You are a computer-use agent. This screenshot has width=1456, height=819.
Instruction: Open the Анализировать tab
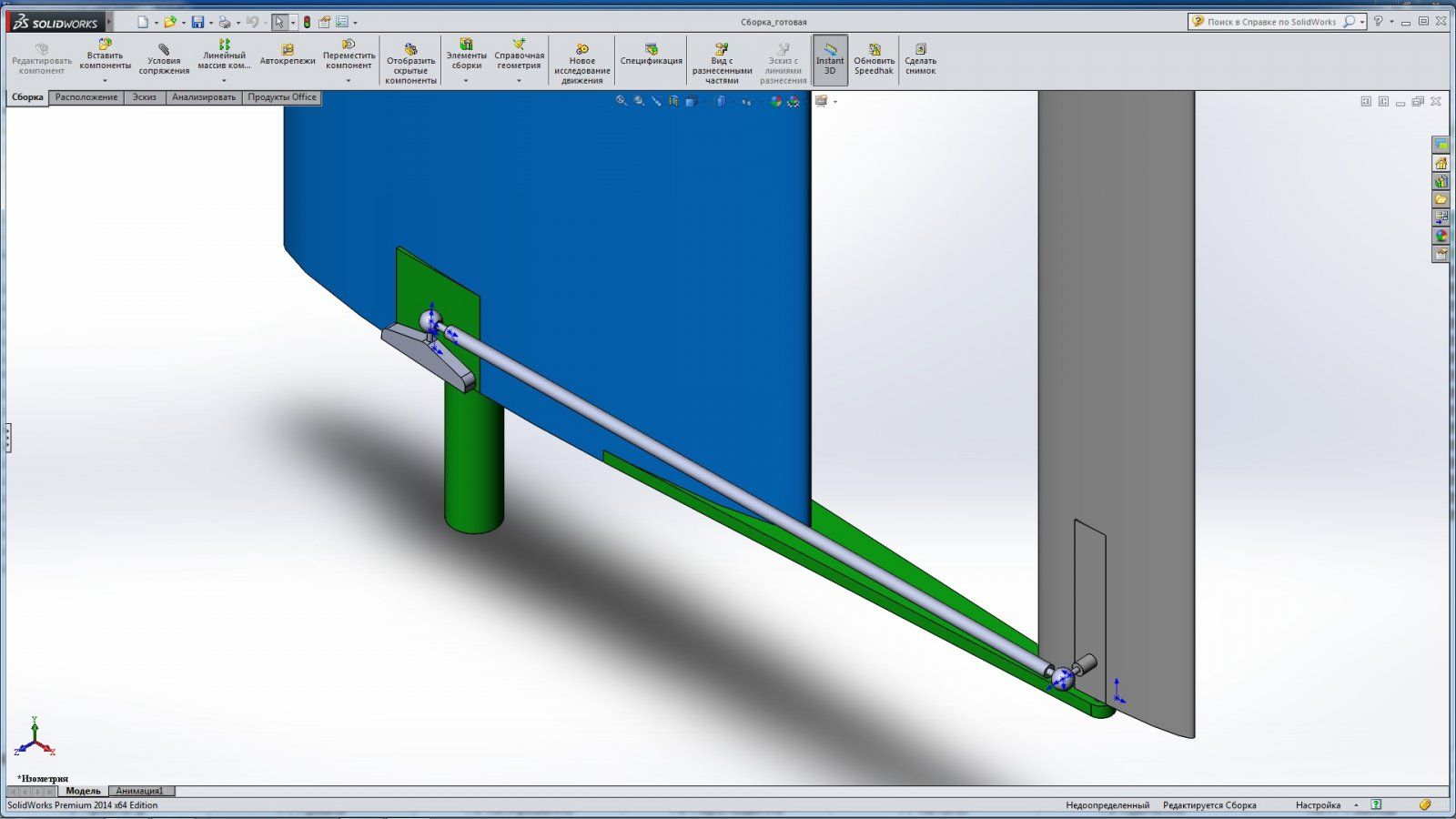[204, 97]
